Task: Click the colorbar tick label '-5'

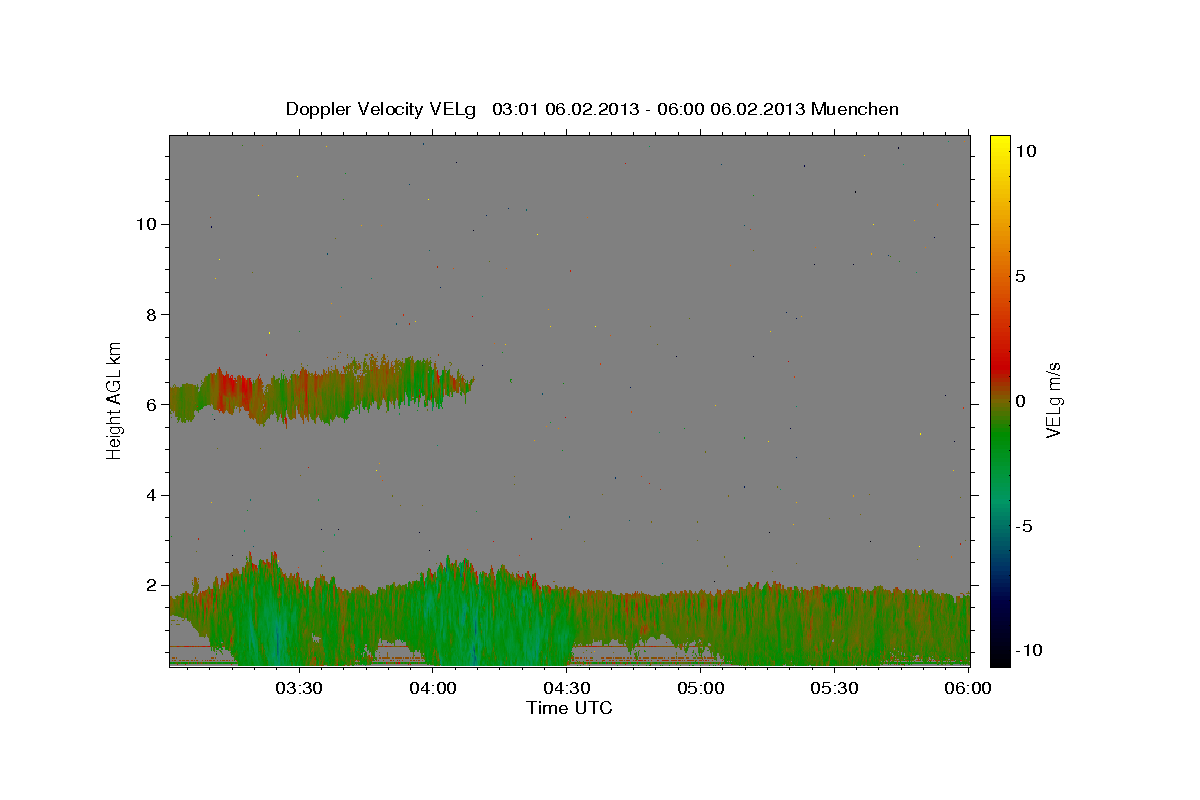Action: click(1024, 526)
